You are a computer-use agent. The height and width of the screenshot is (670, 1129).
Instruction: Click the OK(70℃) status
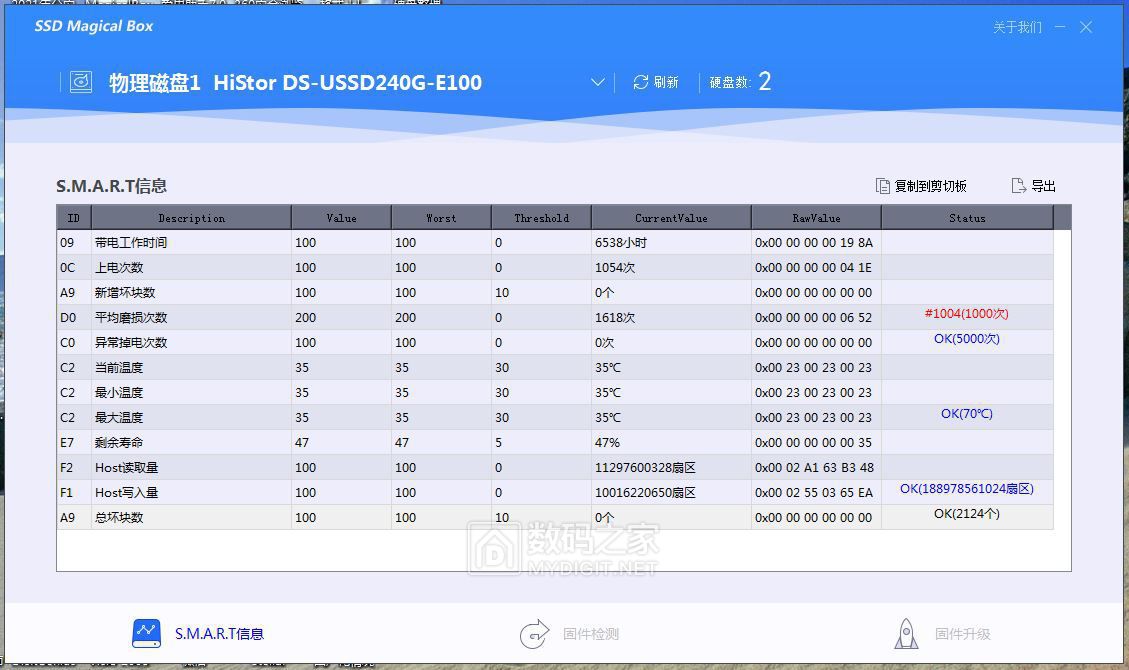pyautogui.click(x=966, y=414)
